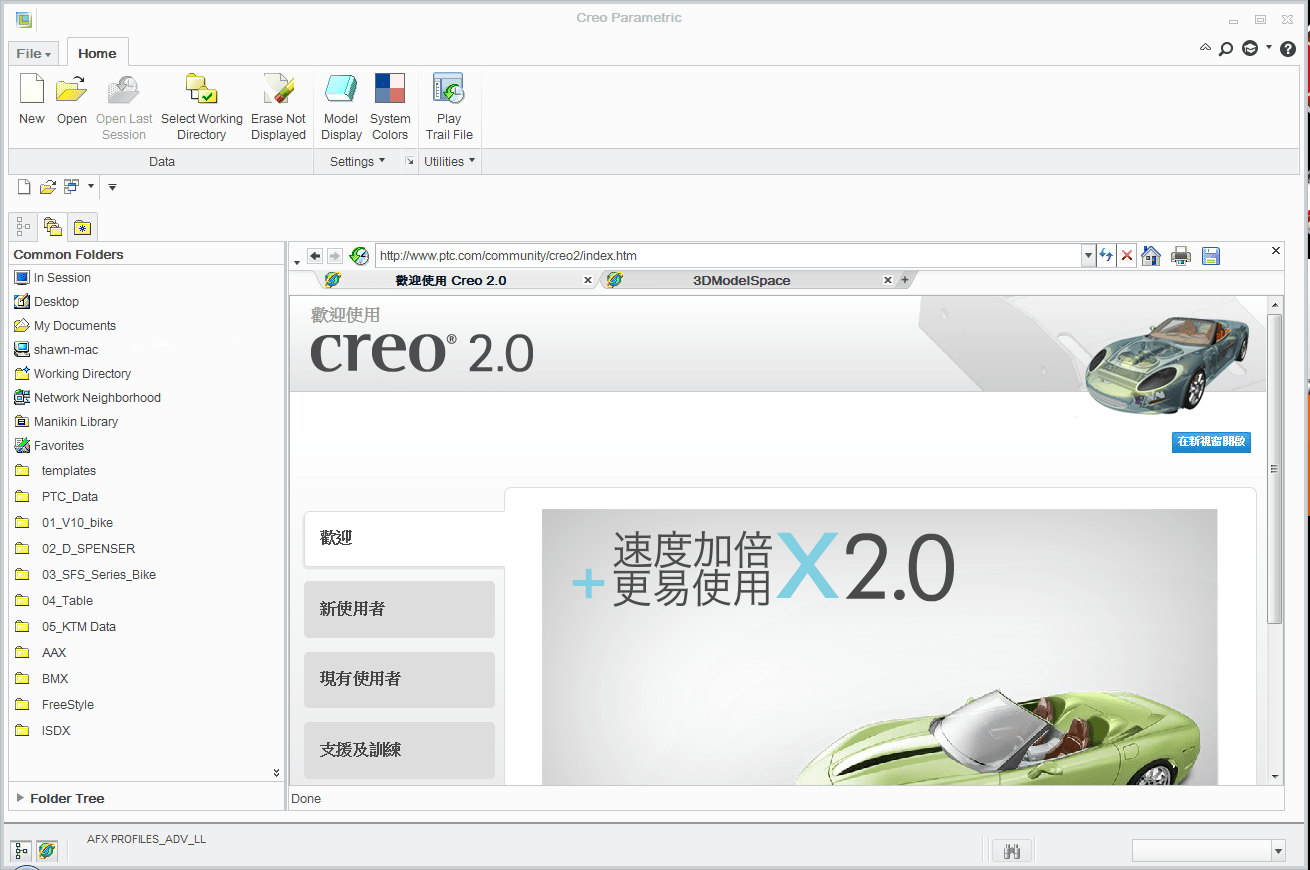Click the print icon in the browser toolbar
The height and width of the screenshot is (870, 1310).
click(1180, 256)
